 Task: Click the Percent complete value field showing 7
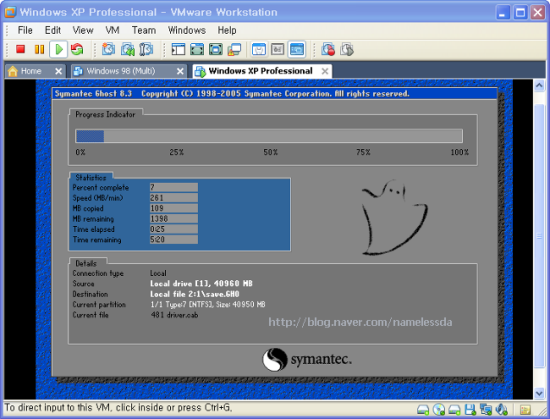(174, 187)
